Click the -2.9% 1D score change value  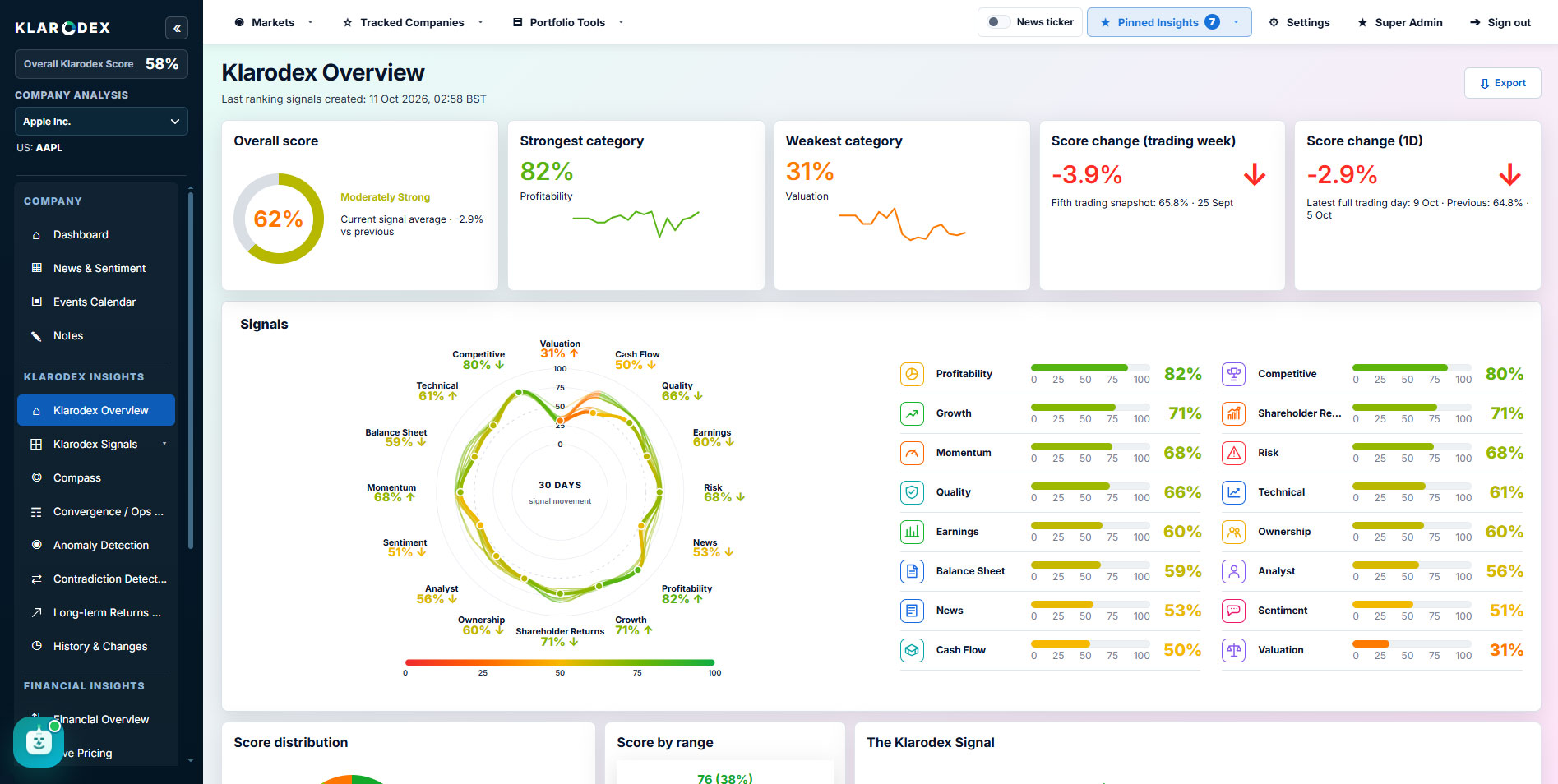(x=1342, y=174)
